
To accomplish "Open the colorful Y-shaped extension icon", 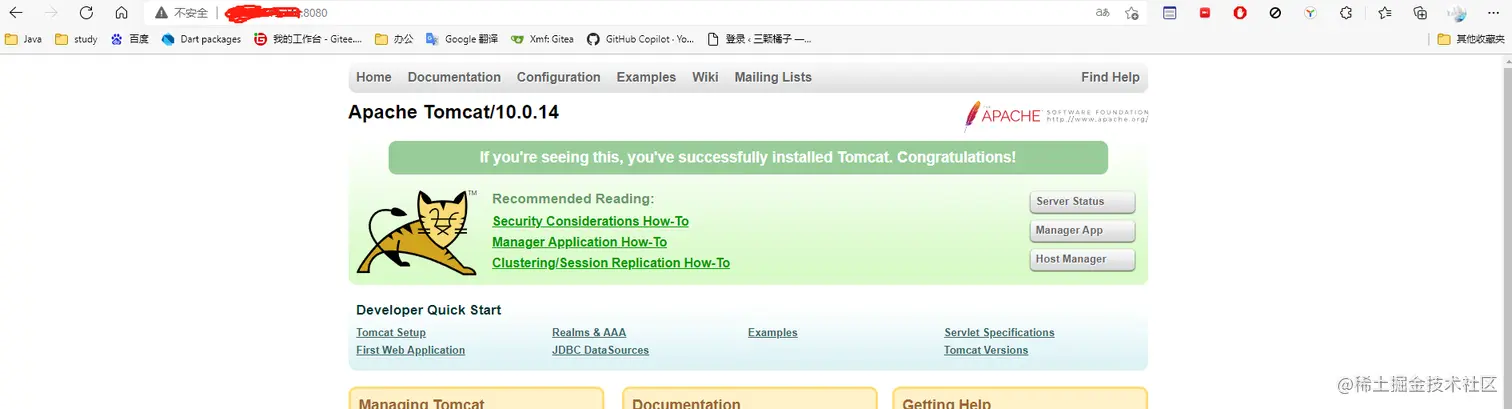I will click(x=1310, y=13).
